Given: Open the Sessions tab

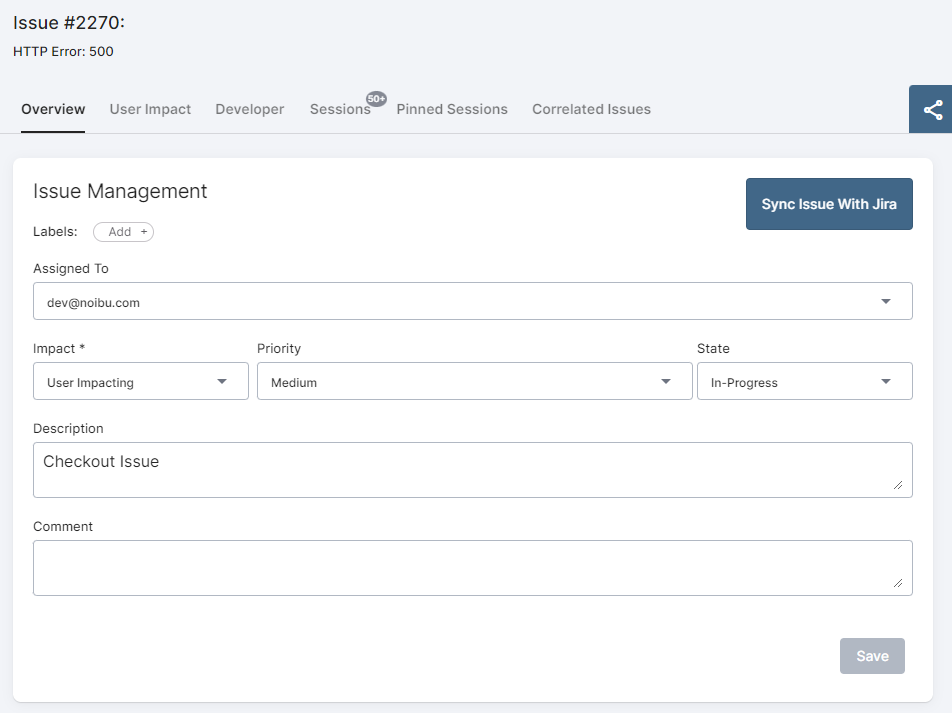Looking at the screenshot, I should (340, 109).
